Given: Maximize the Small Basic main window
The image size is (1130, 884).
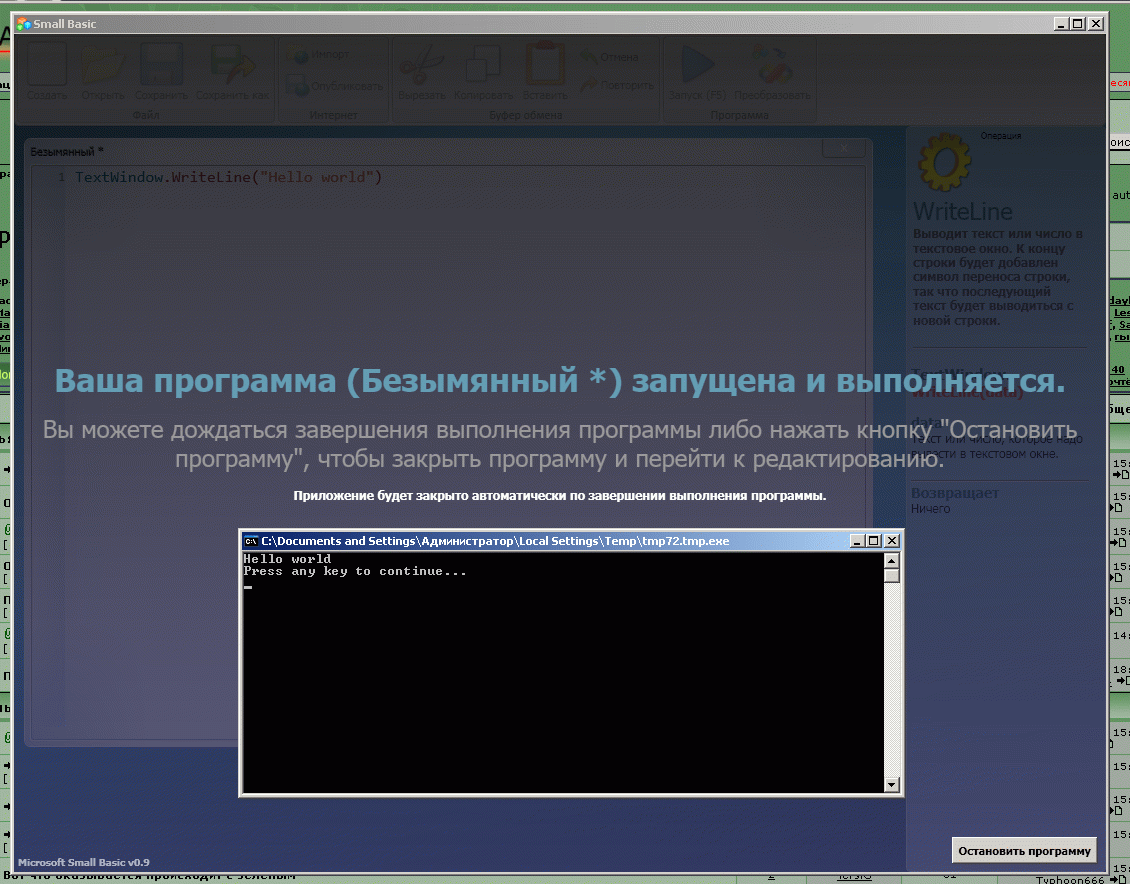Looking at the screenshot, I should click(x=1078, y=24).
